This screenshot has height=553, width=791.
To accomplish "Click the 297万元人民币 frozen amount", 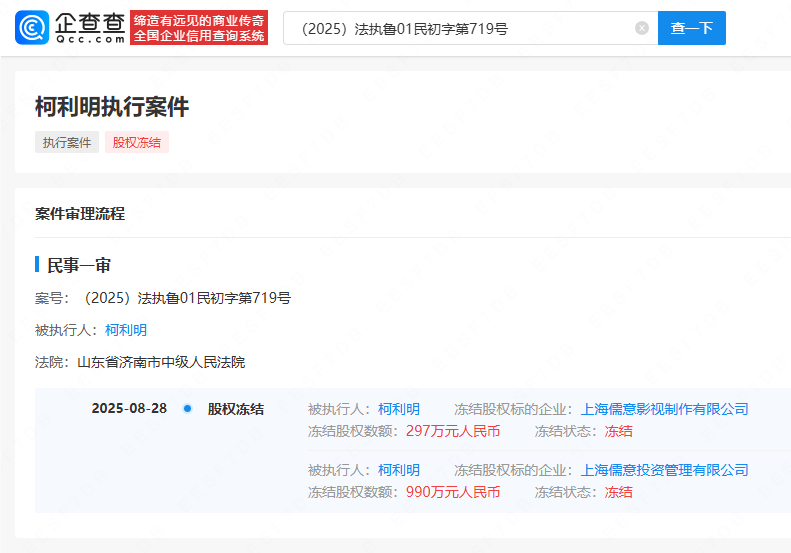I will (453, 431).
